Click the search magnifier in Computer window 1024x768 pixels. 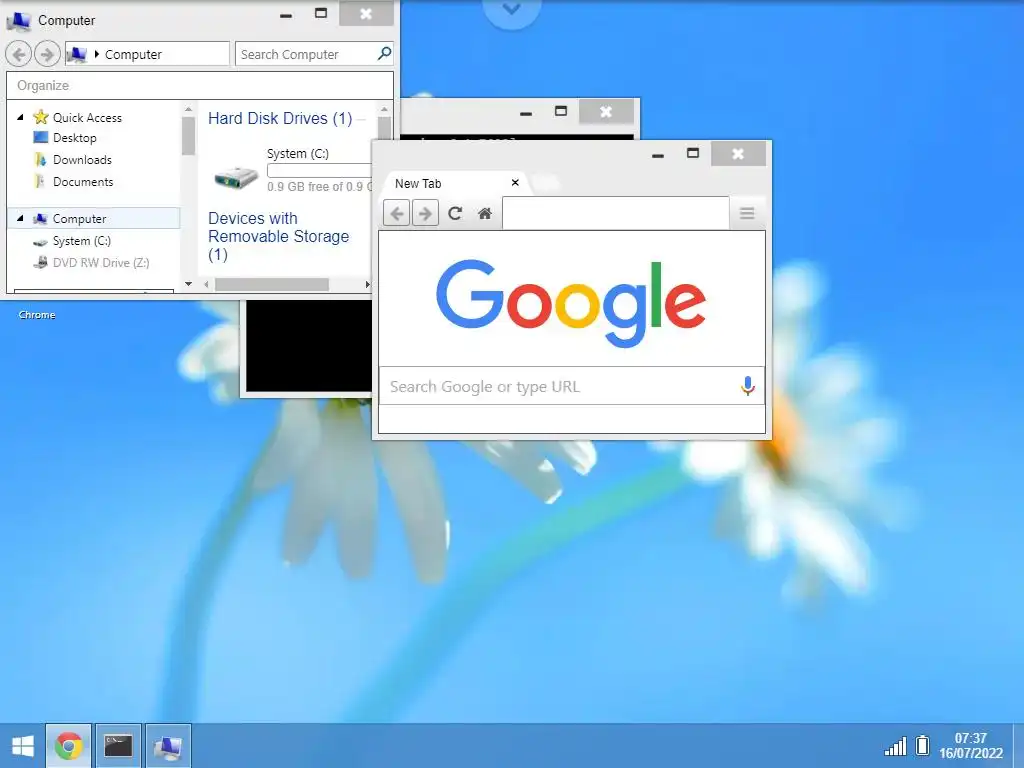click(x=384, y=53)
